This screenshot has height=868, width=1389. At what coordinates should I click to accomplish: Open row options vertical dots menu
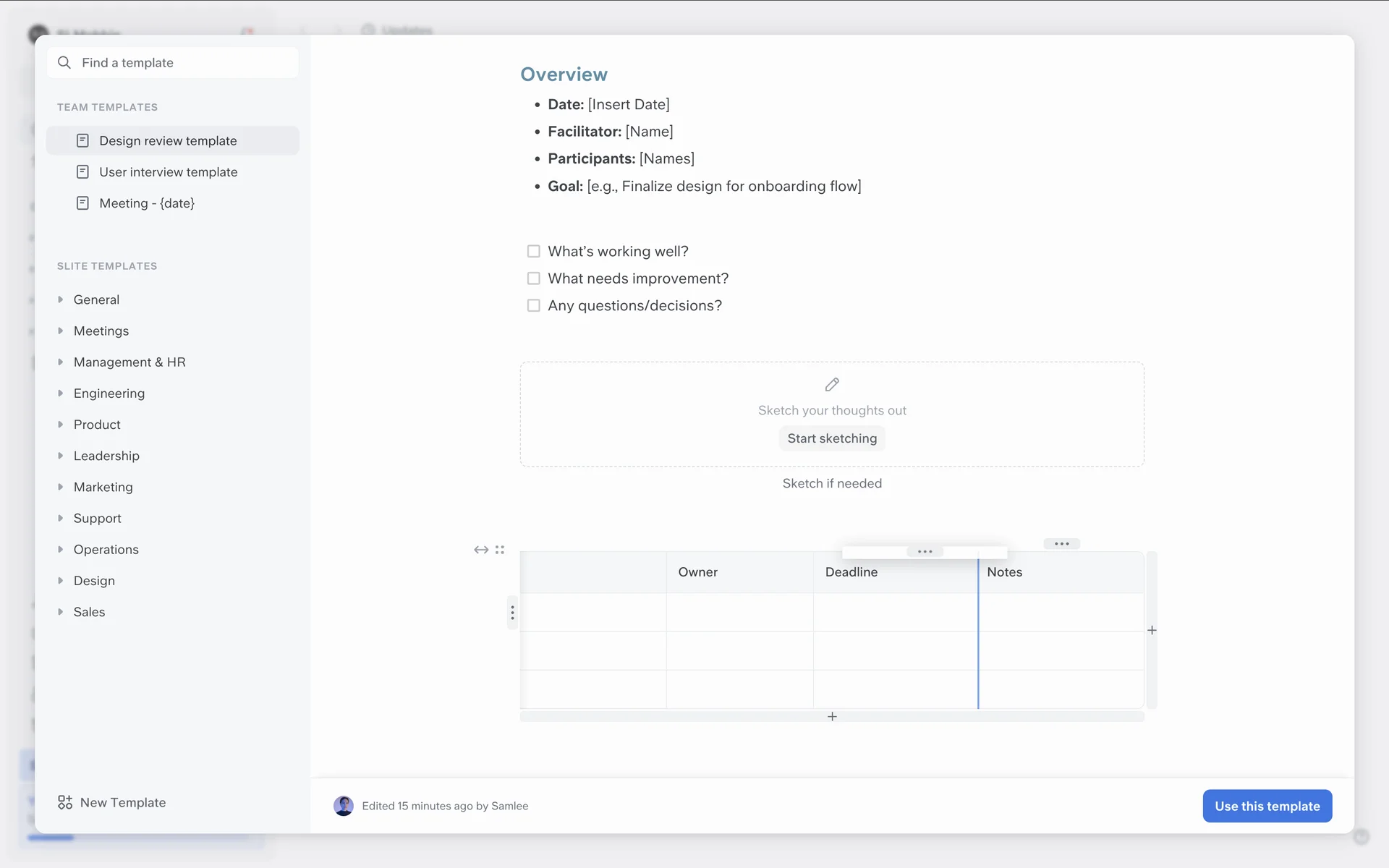tap(512, 613)
